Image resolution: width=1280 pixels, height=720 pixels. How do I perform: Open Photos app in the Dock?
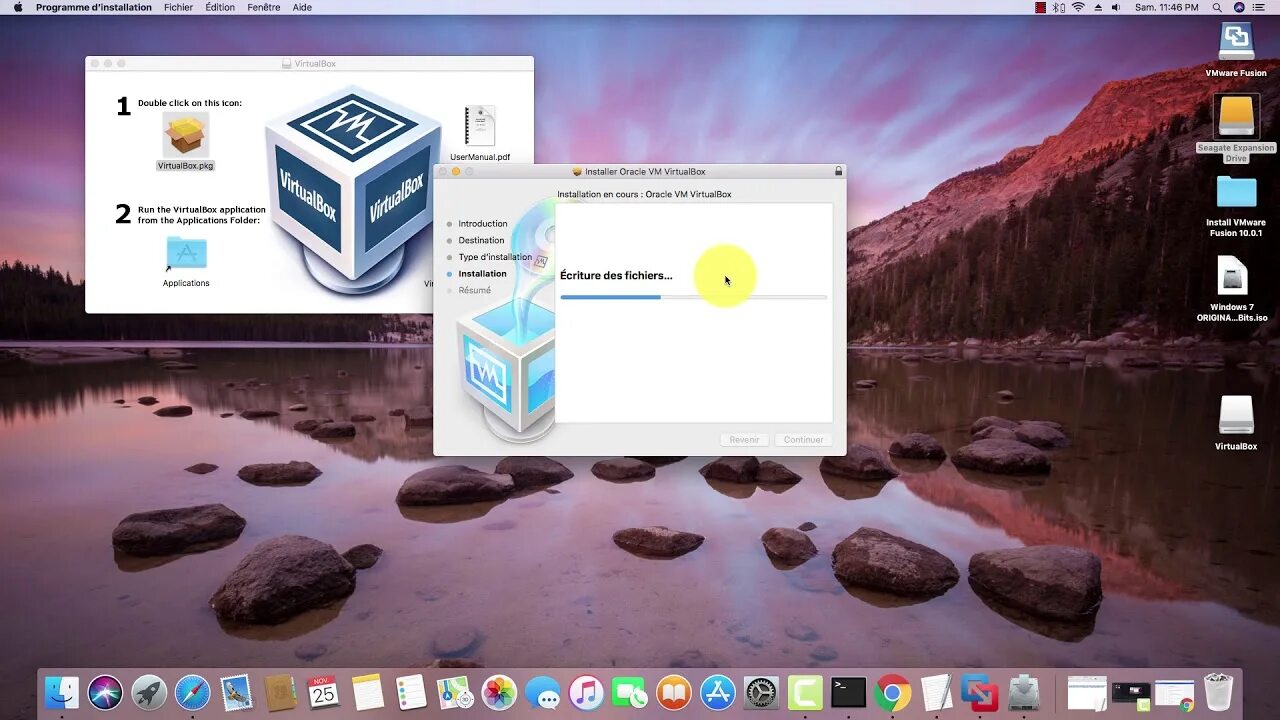point(498,692)
